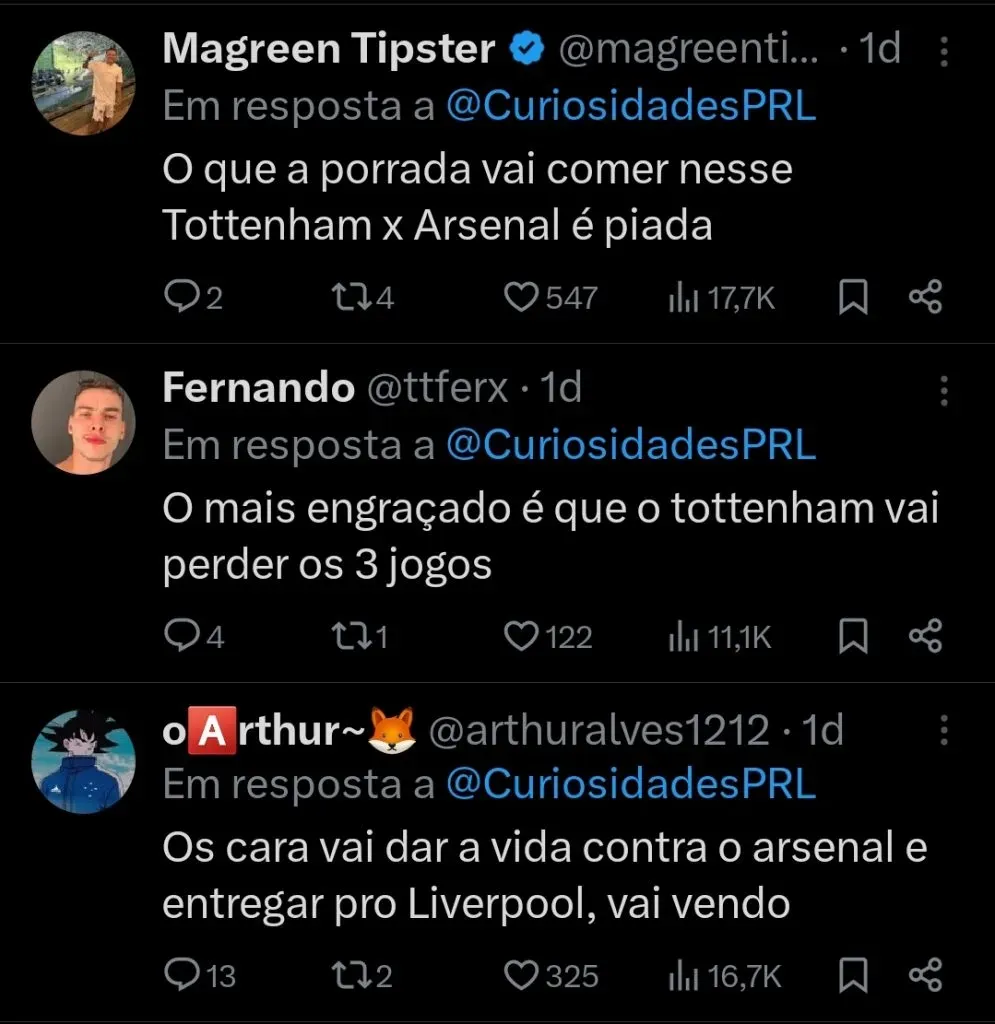Retweet Fernando's tweet about Tottenham losing

pos(345,637)
